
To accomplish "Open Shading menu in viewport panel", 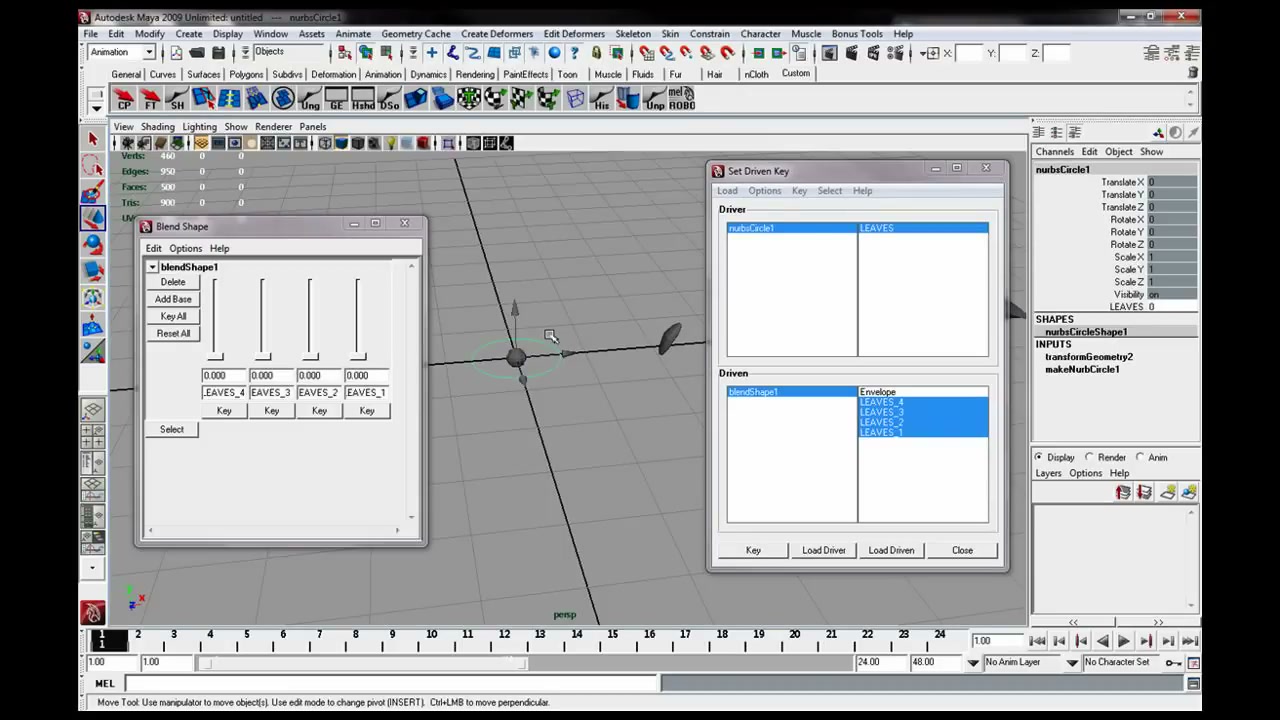I will click(157, 127).
